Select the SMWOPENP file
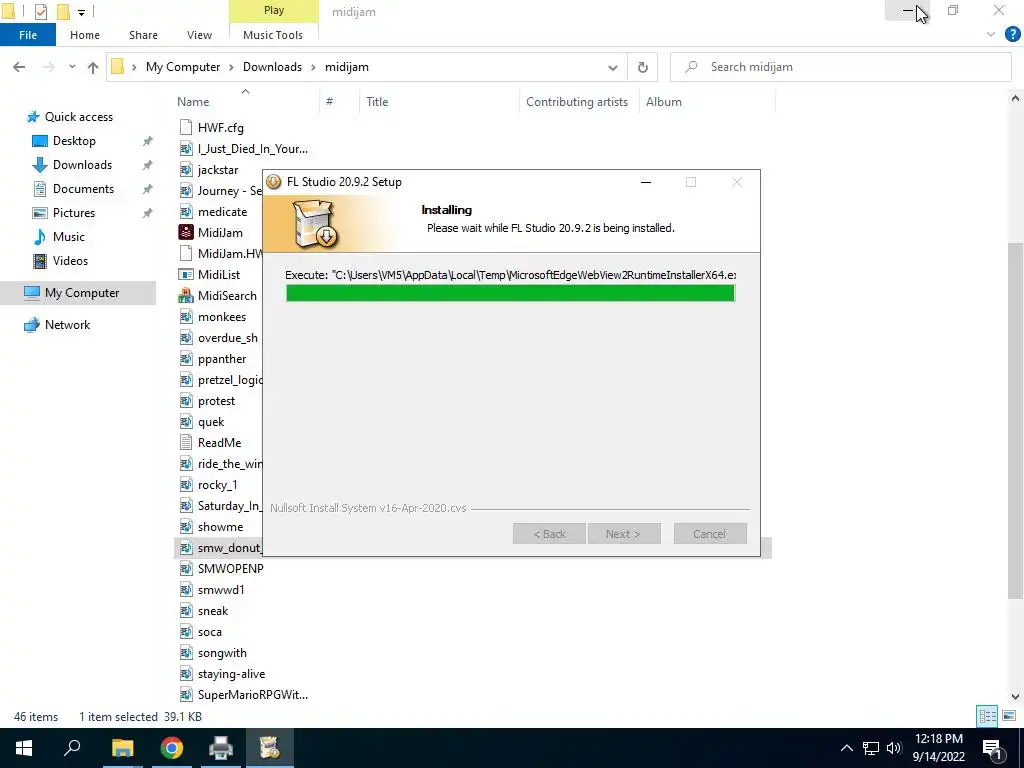The image size is (1024, 768). coord(230,569)
